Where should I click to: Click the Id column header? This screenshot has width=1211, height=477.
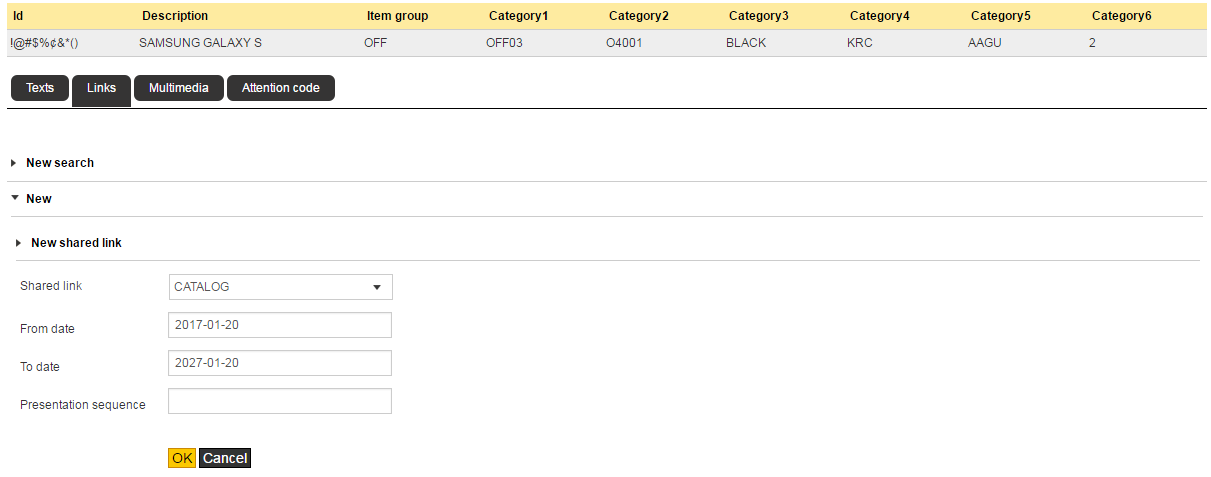tap(18, 16)
